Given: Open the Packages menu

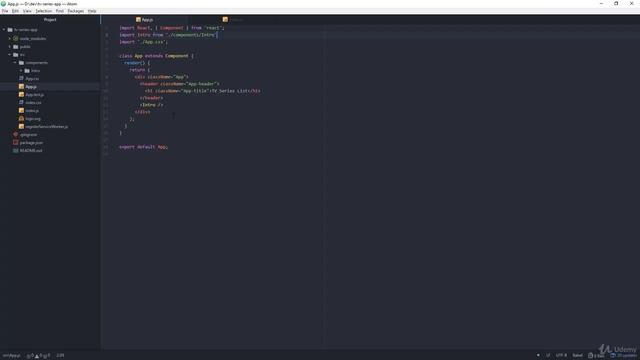Looking at the screenshot, I should [76, 11].
